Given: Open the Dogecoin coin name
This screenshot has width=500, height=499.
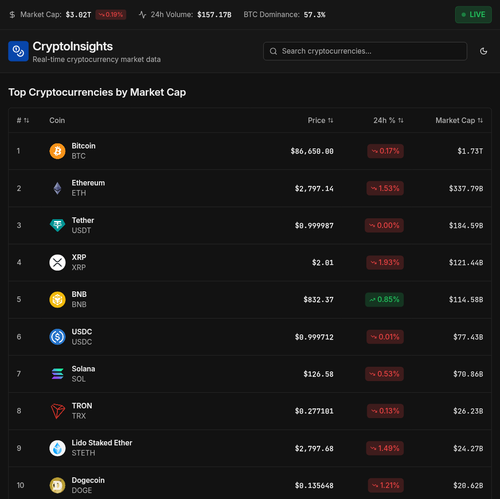Looking at the screenshot, I should [88, 480].
